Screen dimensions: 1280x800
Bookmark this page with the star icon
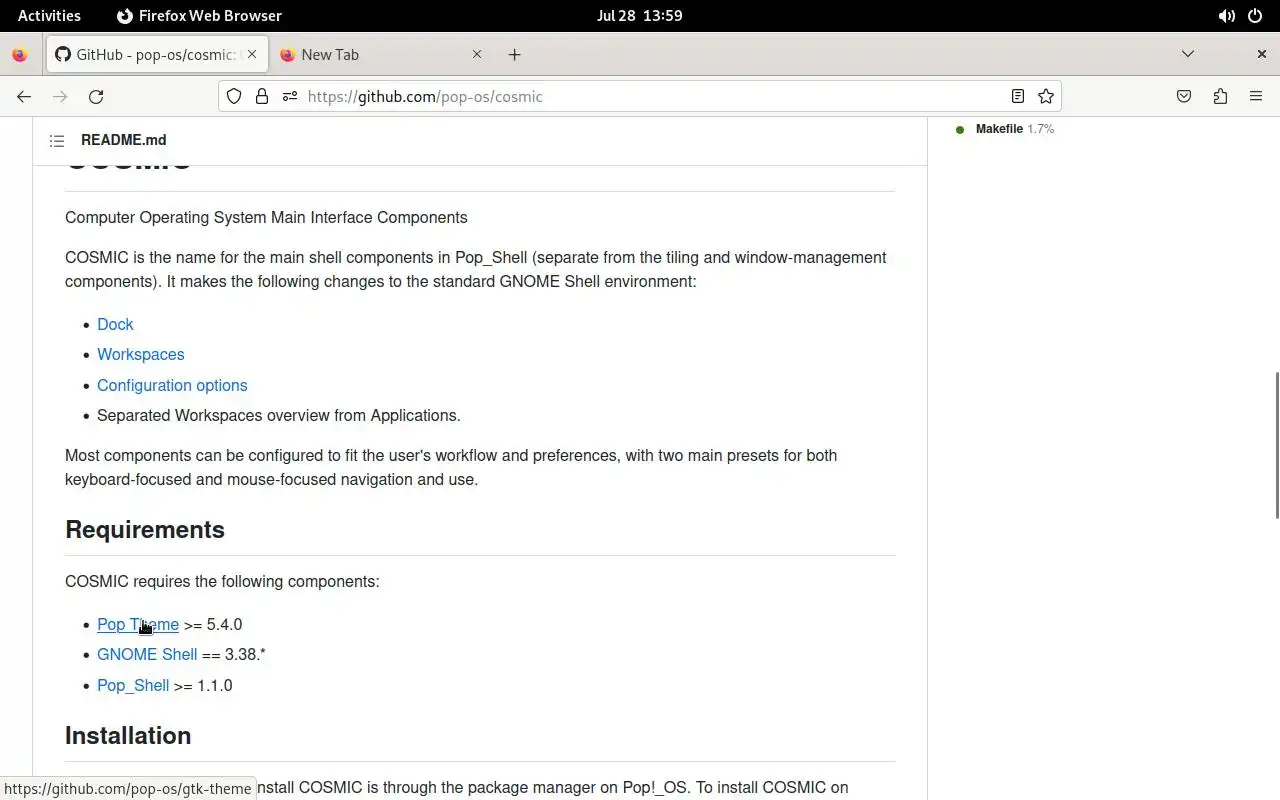pos(1046,97)
